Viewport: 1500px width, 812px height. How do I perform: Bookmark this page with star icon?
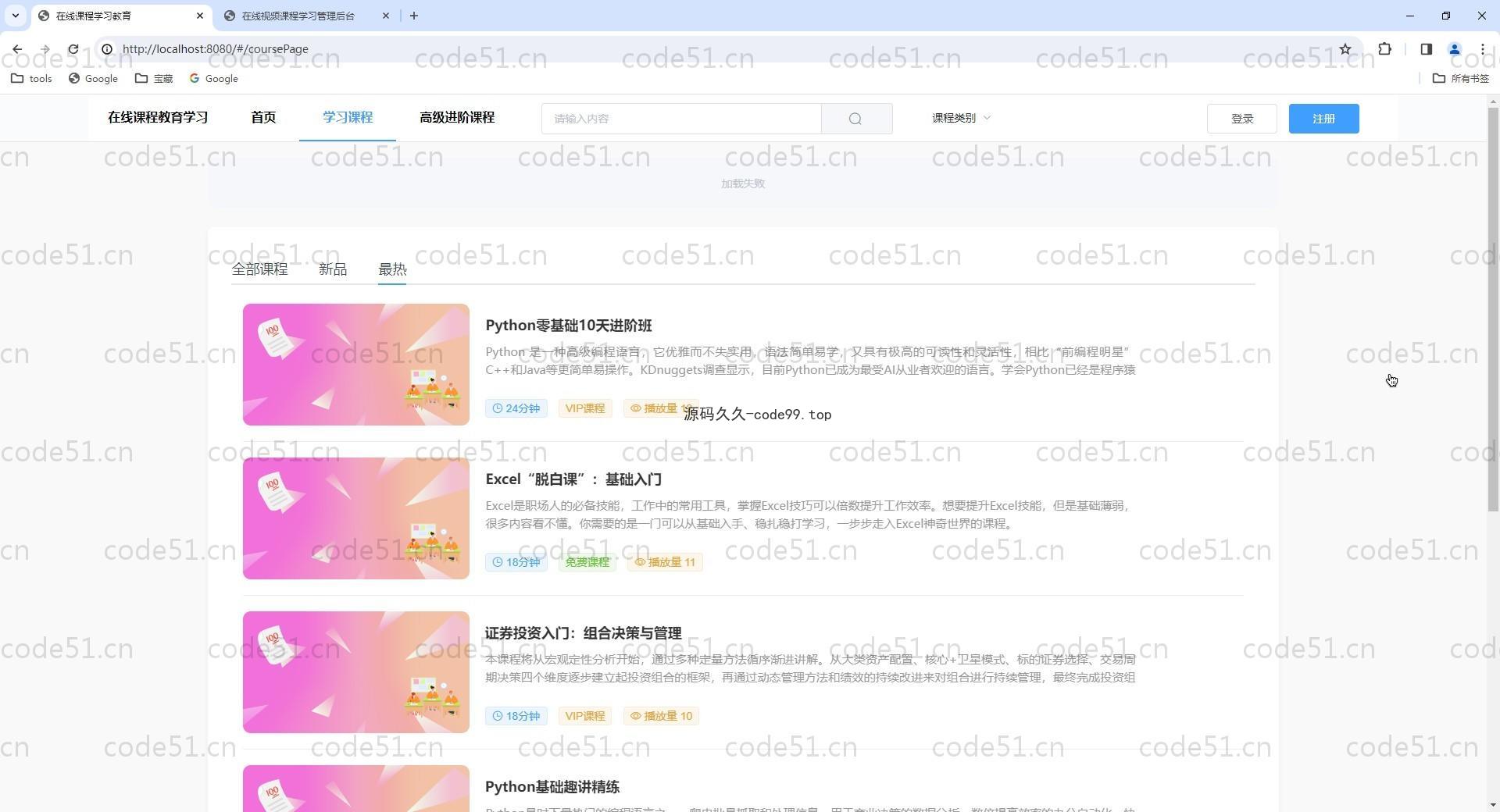pyautogui.click(x=1345, y=49)
